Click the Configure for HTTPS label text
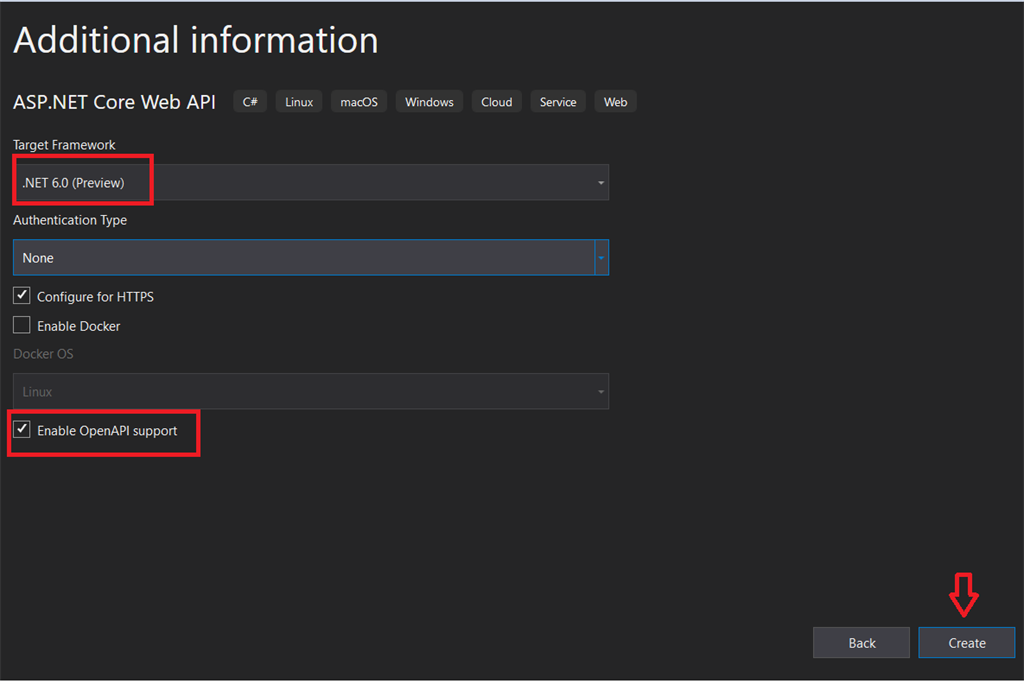Image resolution: width=1024 pixels, height=684 pixels. (x=95, y=297)
